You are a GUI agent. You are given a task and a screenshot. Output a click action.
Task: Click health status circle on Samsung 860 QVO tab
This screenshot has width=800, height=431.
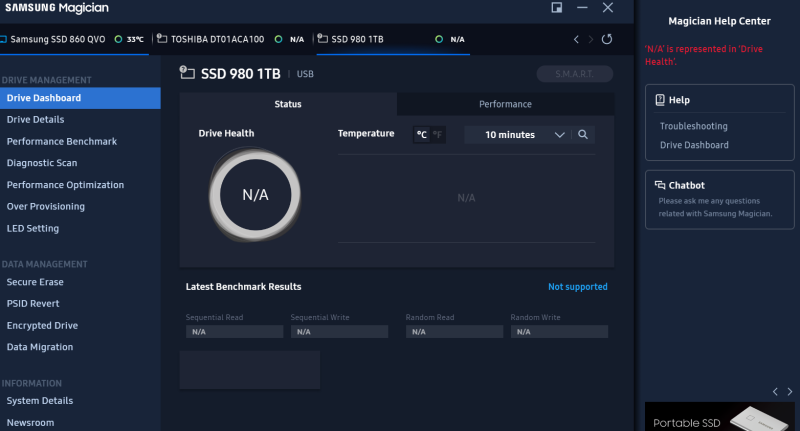118,39
